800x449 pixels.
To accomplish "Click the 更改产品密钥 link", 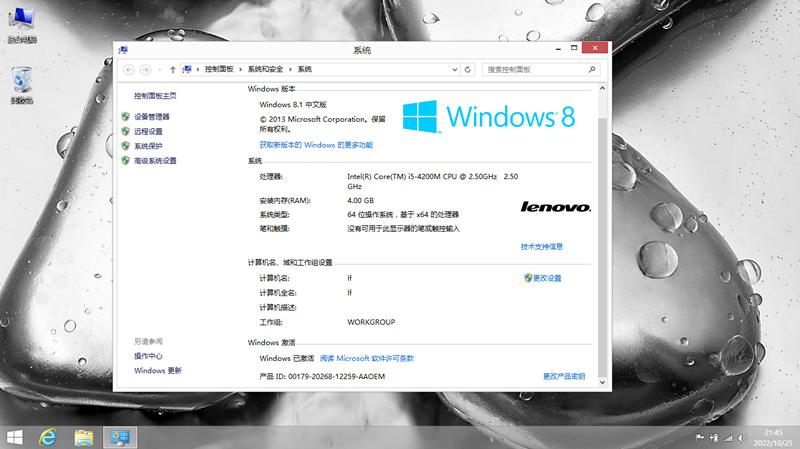I will point(564,377).
